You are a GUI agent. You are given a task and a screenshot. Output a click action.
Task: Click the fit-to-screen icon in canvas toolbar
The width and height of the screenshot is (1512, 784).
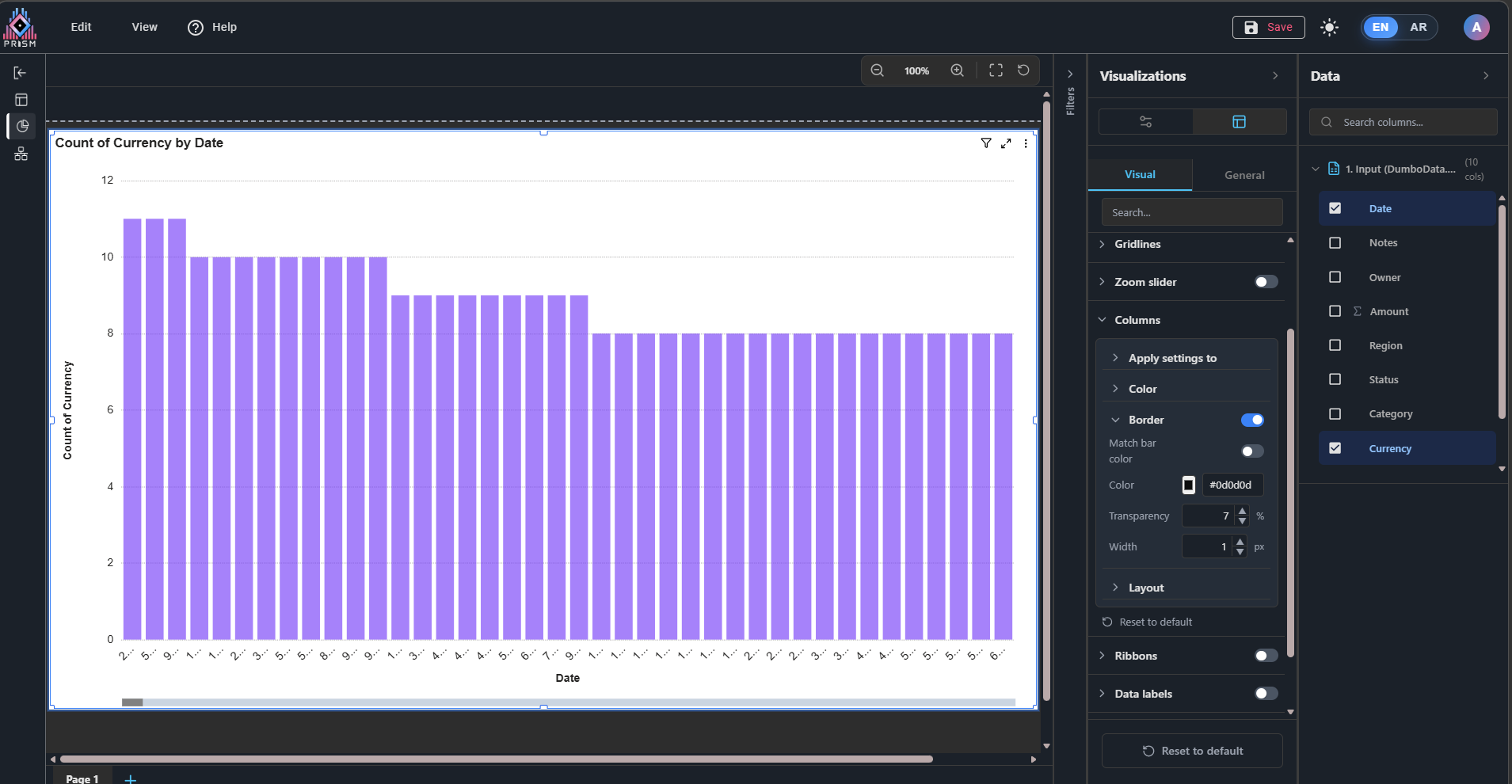tap(996, 70)
